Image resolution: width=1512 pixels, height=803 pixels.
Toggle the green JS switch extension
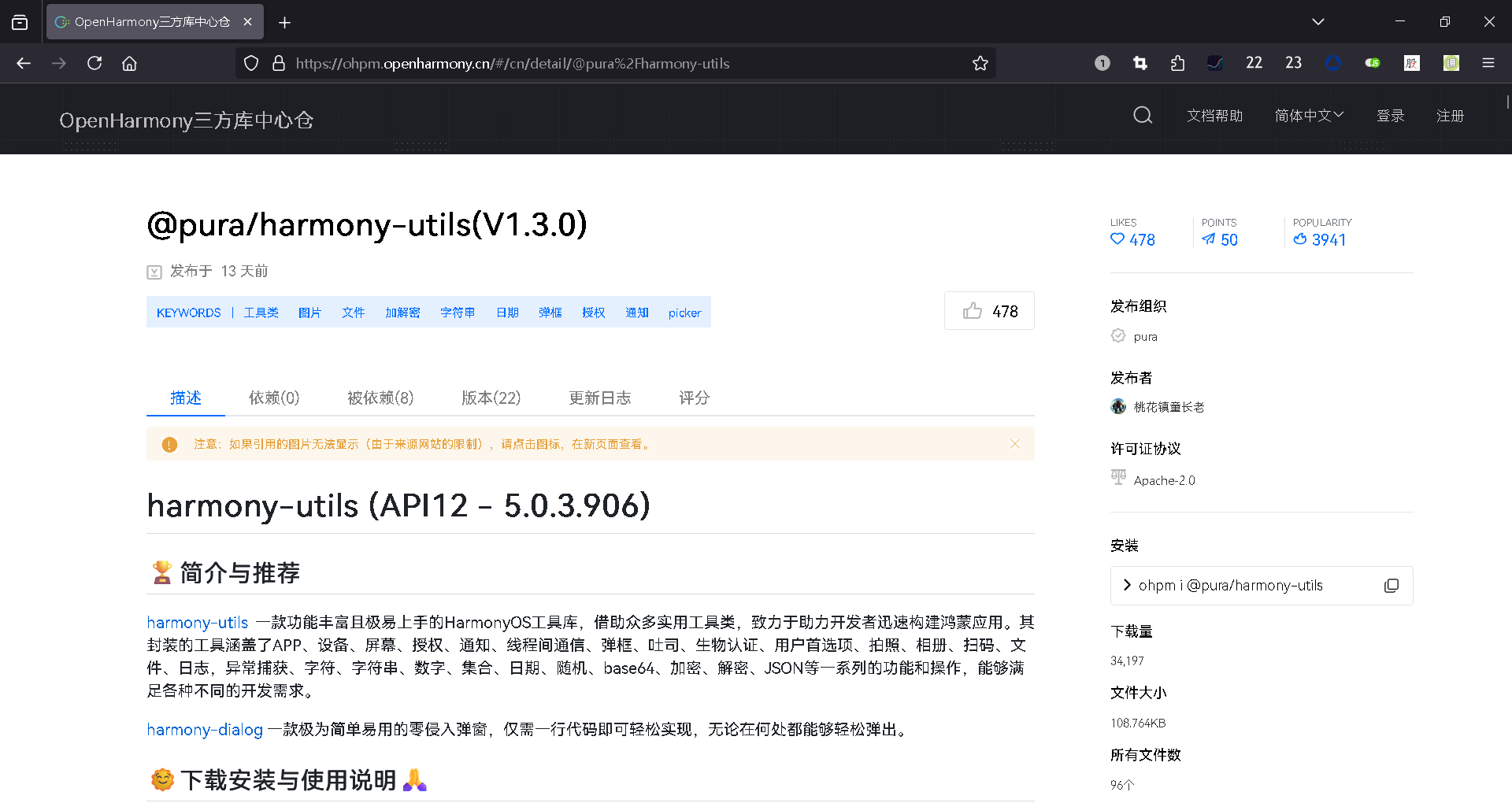coord(1372,63)
